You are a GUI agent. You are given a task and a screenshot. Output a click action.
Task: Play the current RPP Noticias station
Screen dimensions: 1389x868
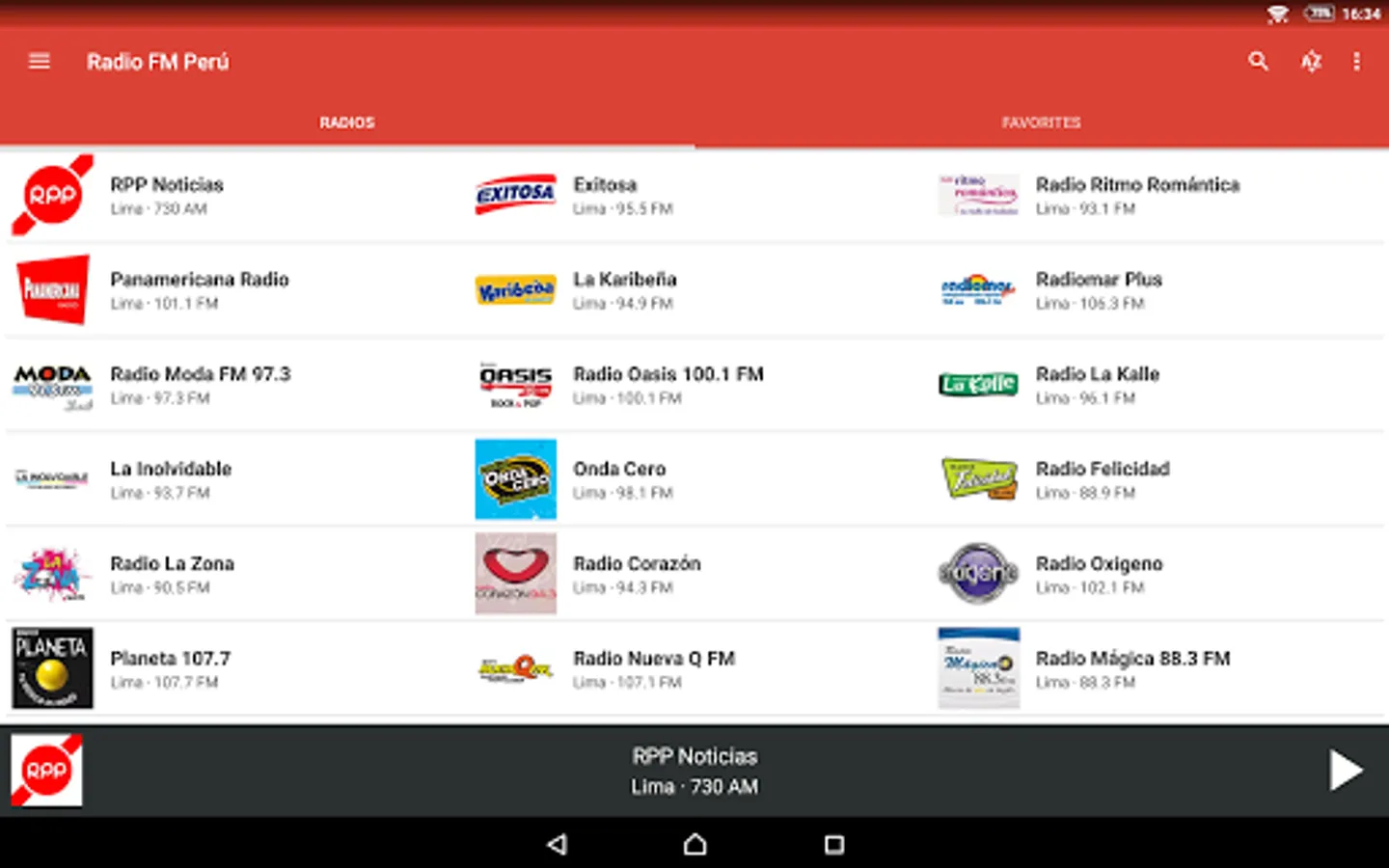coord(1346,771)
